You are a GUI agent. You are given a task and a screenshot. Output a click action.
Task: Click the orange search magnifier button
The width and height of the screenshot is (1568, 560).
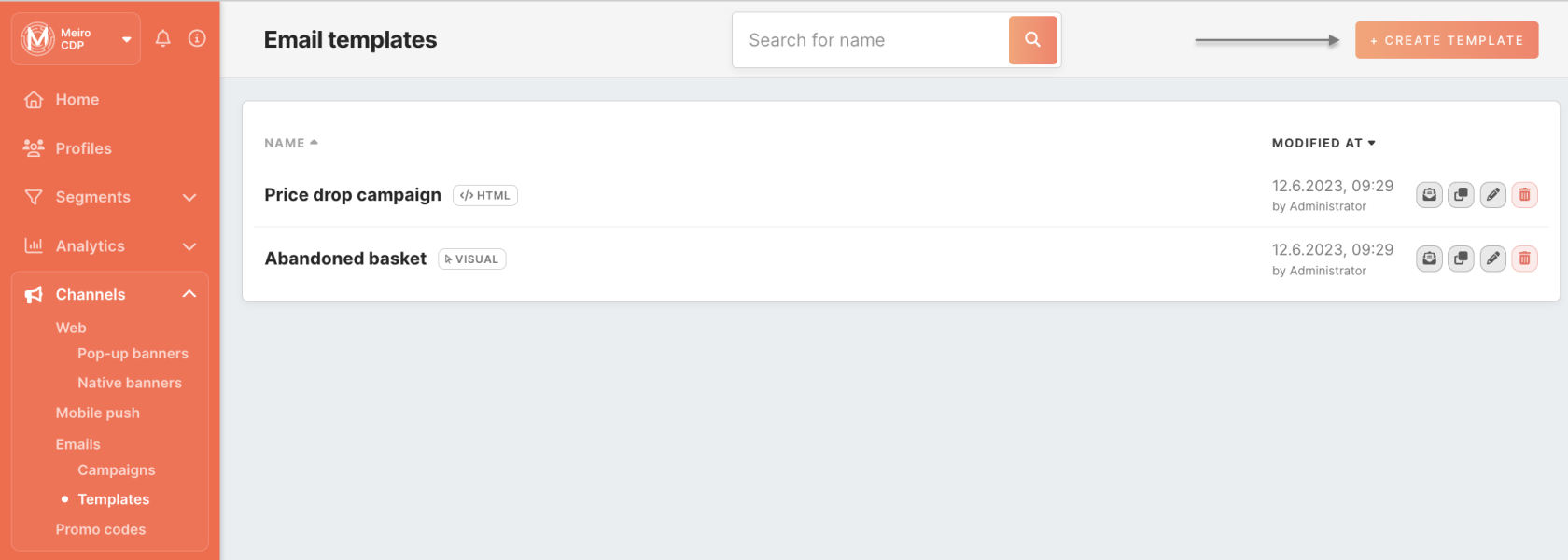1032,40
